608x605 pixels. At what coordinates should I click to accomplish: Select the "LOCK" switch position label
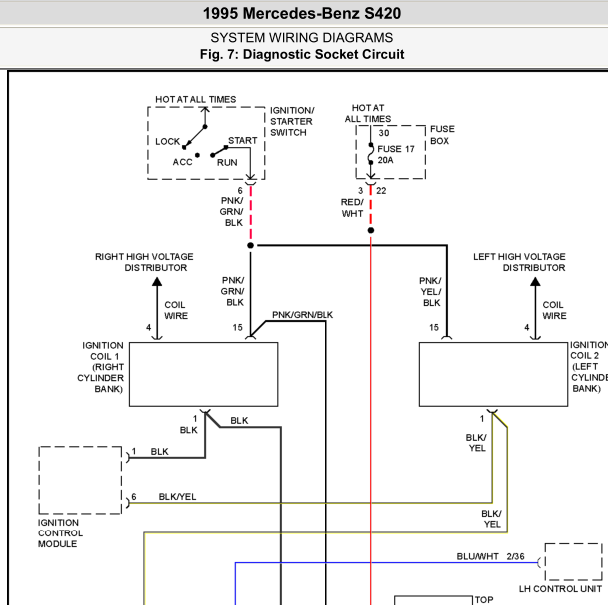168,142
